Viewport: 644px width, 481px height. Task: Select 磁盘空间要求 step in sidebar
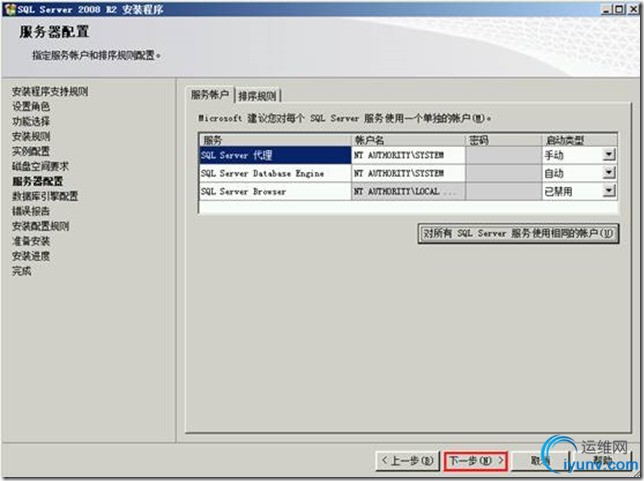(40, 166)
